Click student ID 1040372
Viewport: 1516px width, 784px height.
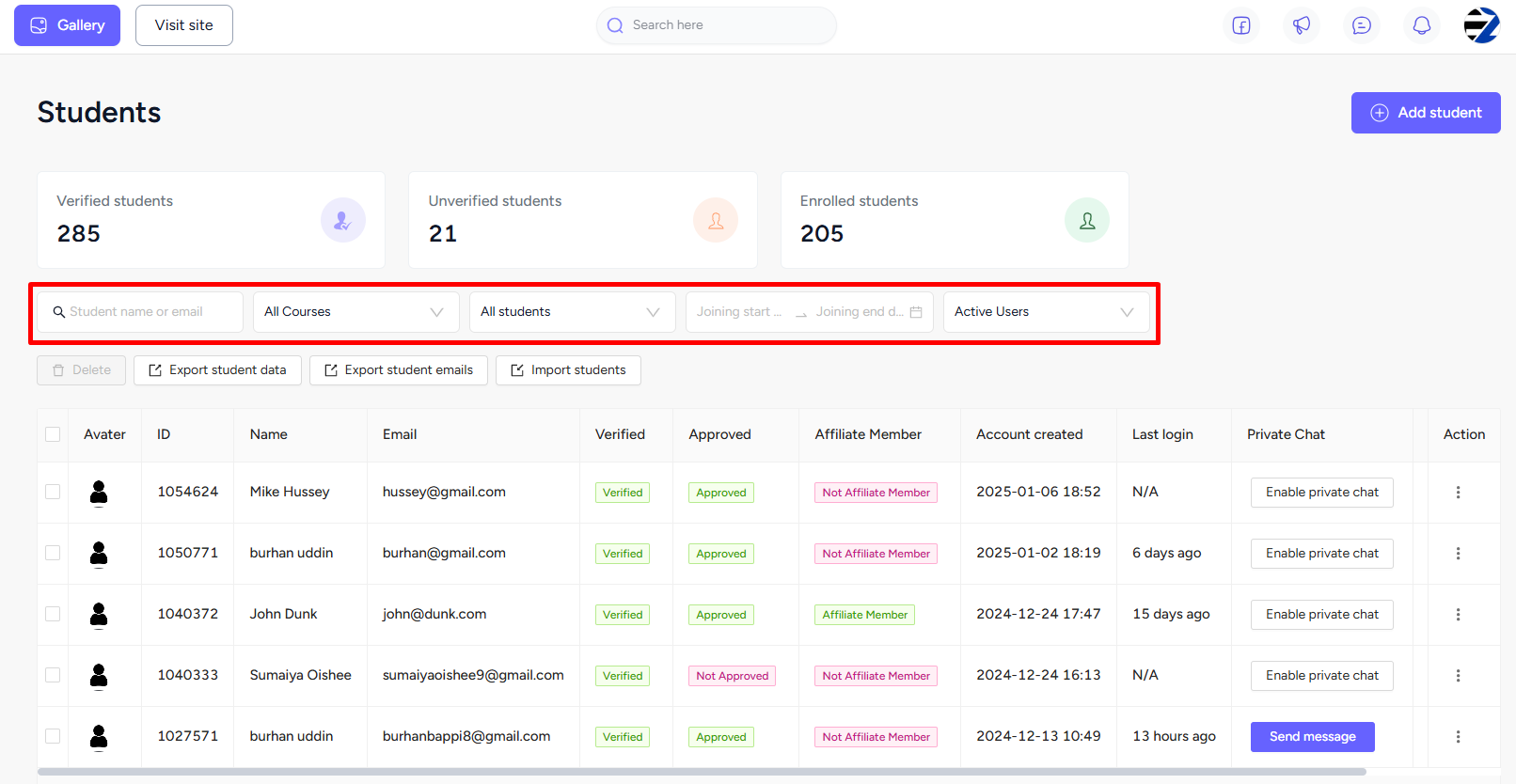point(188,614)
